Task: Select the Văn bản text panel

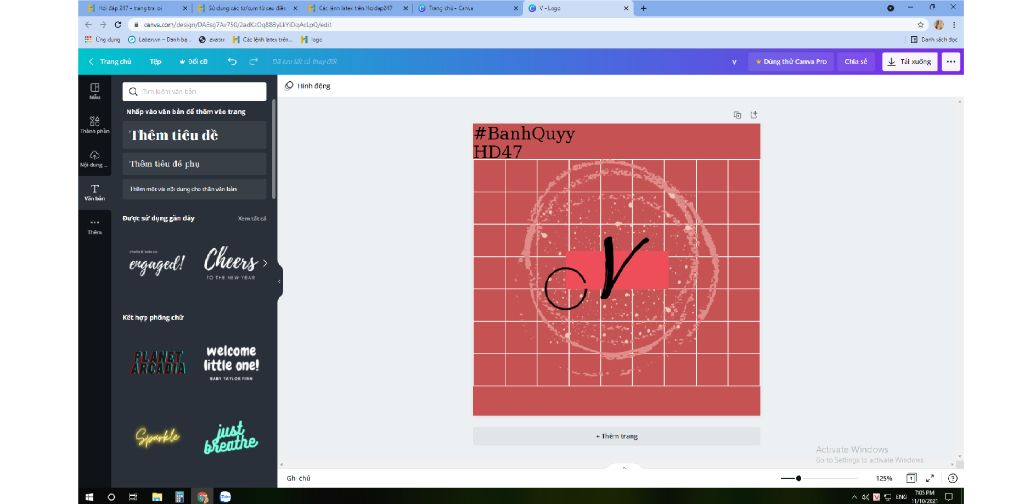Action: (x=95, y=193)
